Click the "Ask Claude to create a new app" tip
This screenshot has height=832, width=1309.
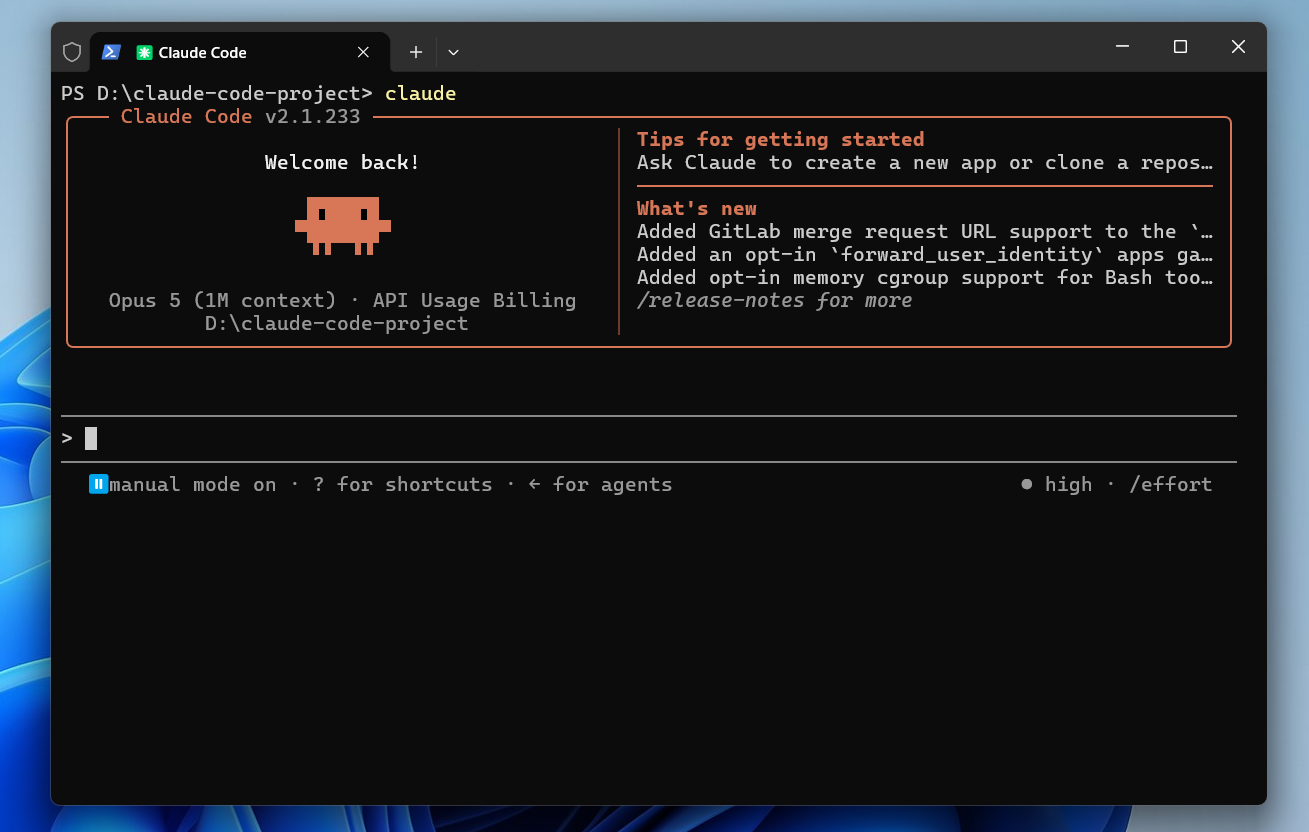point(925,162)
